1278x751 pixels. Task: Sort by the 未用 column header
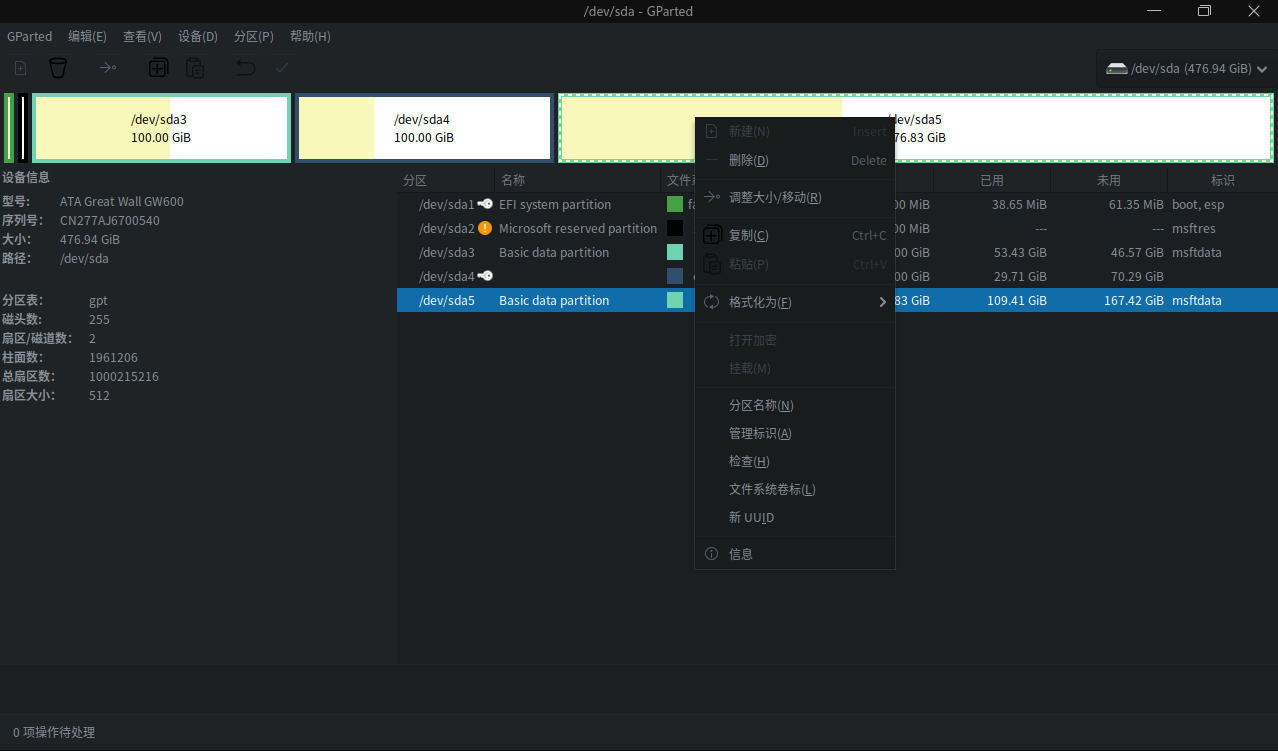click(1109, 180)
